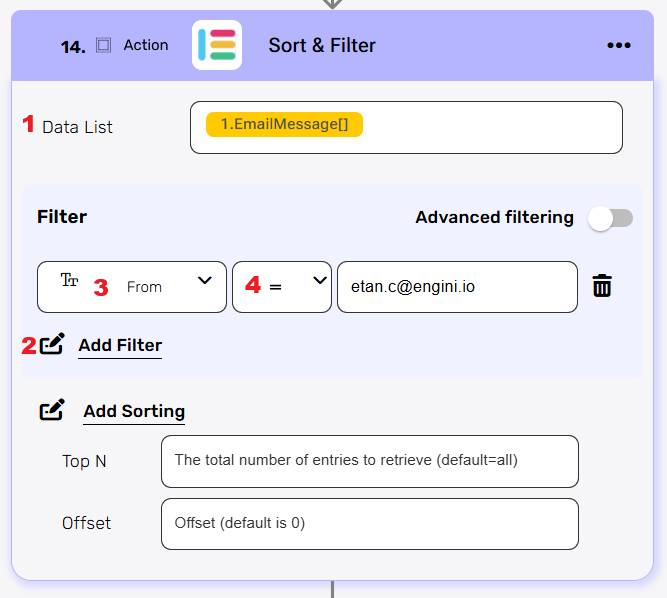Click the pencil icon beside Add Filter

coord(53,345)
